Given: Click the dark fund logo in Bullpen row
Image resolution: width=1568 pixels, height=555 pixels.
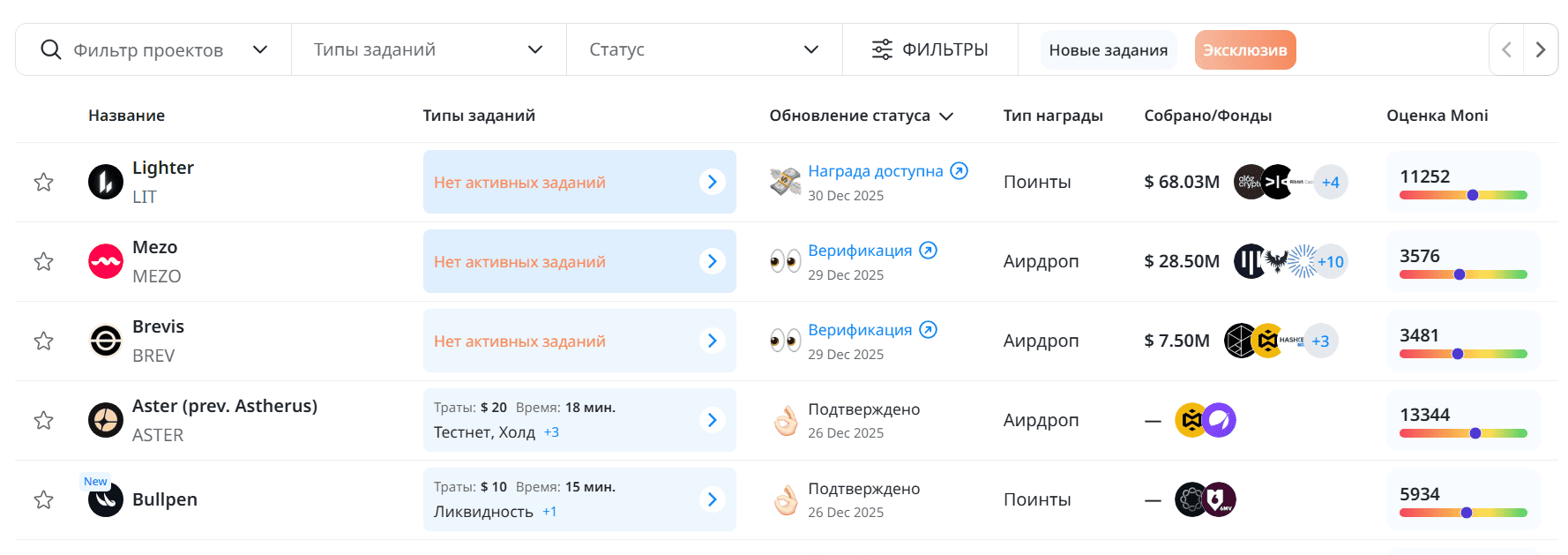Looking at the screenshot, I should (1191, 499).
